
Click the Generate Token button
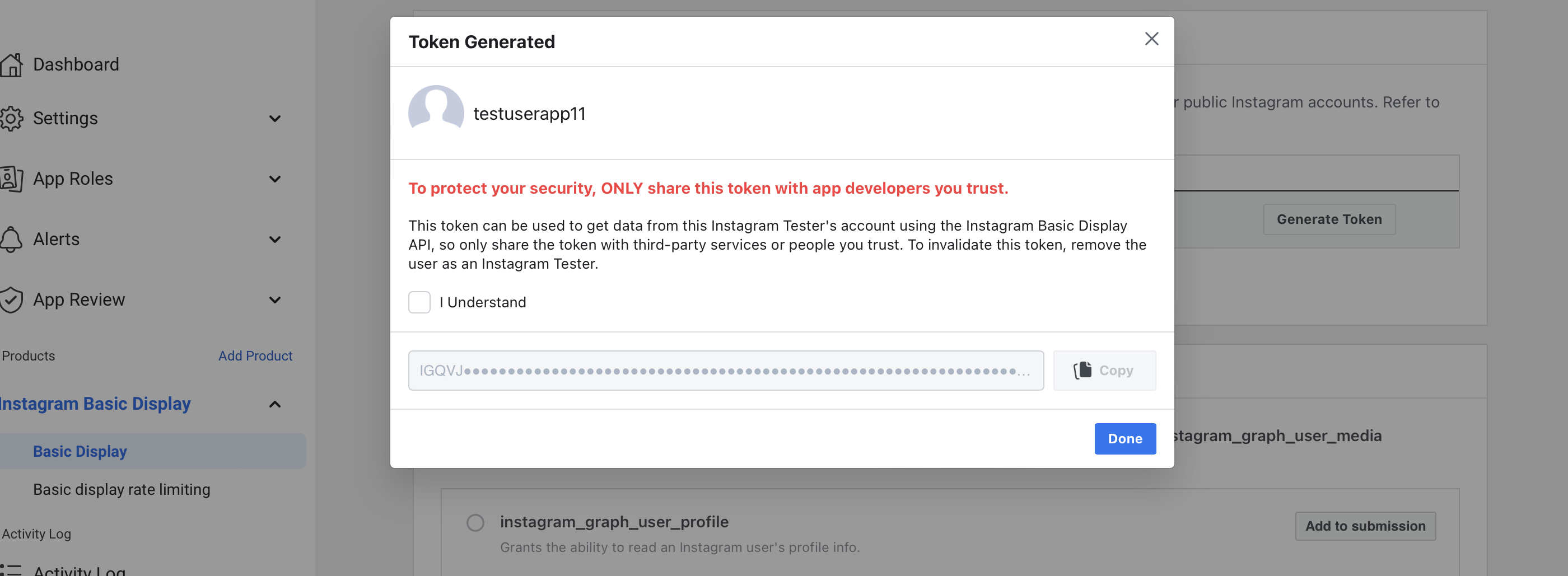tap(1329, 219)
